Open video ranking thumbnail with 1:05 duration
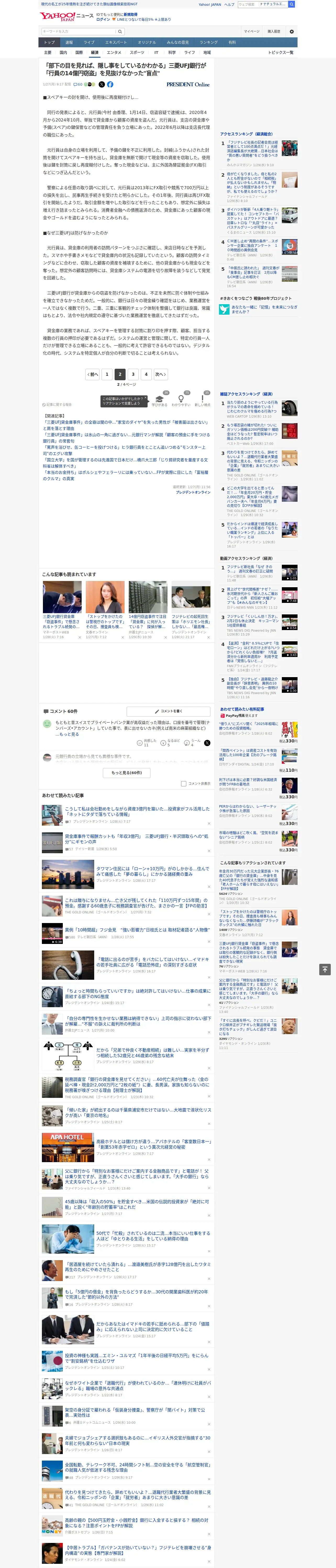This screenshot has width=336, height=1568. pos(289,573)
